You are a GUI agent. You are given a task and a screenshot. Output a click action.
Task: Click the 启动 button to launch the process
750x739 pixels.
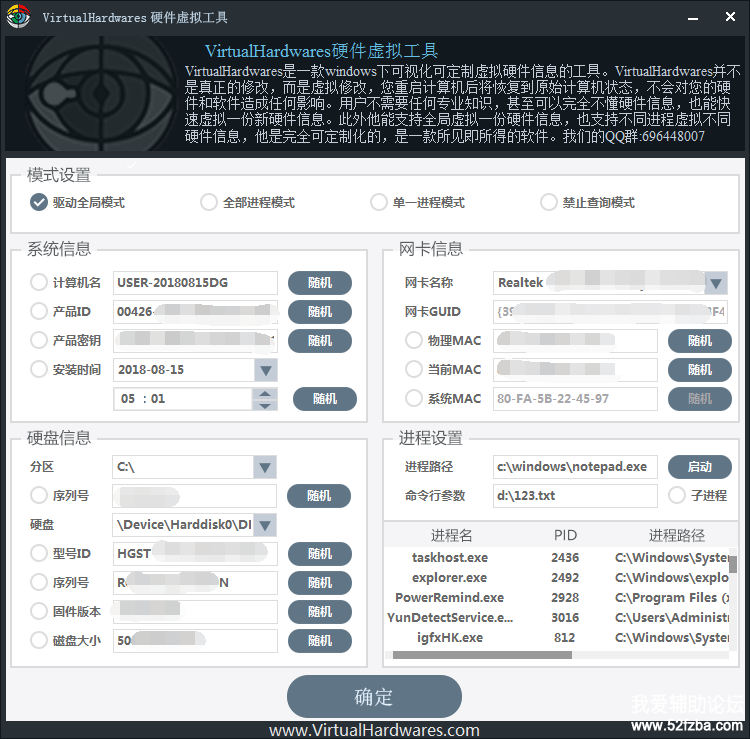coord(700,467)
